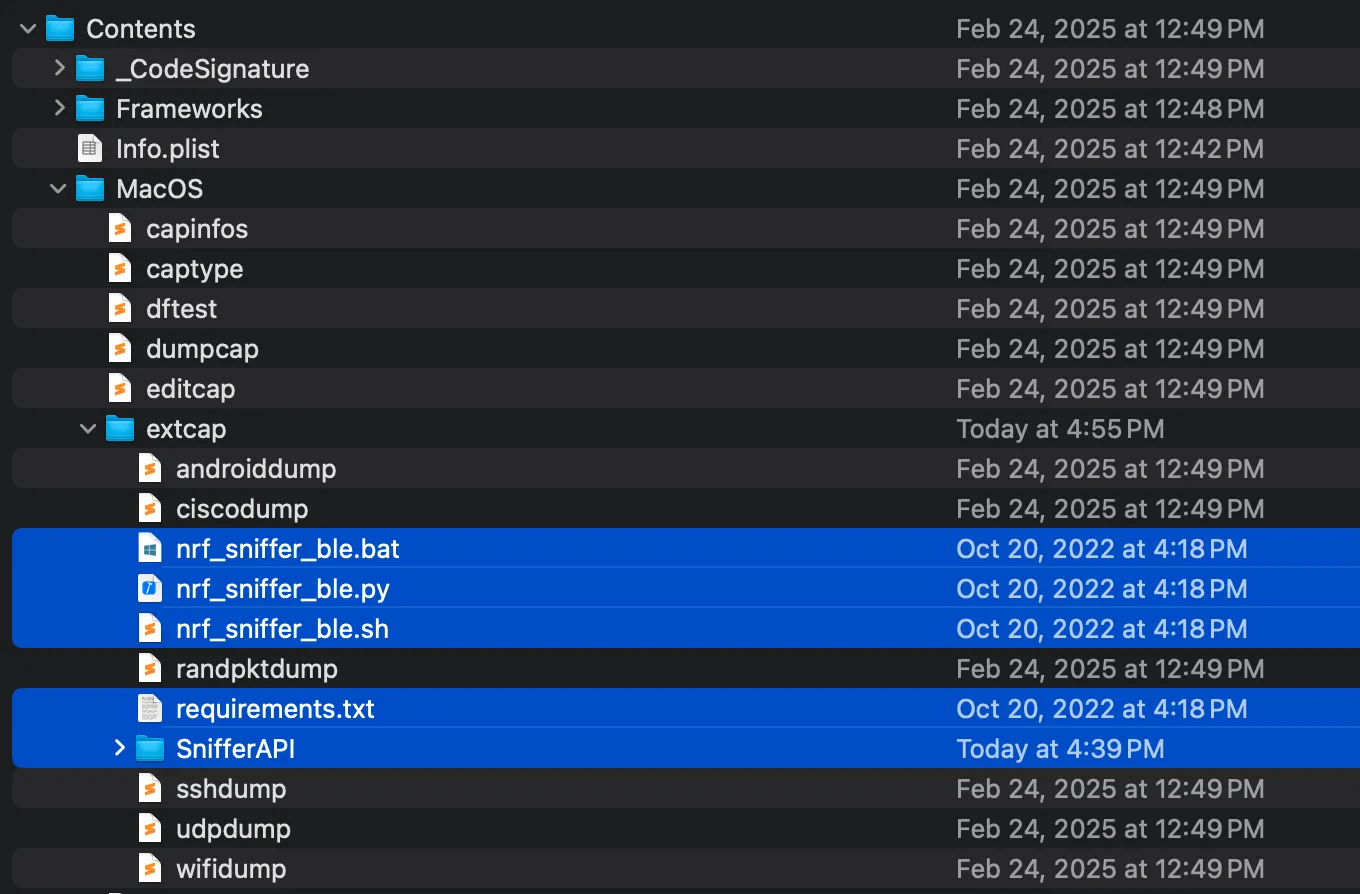Select the capinfos file
Viewport: 1360px width, 894px height.
pyautogui.click(x=197, y=228)
